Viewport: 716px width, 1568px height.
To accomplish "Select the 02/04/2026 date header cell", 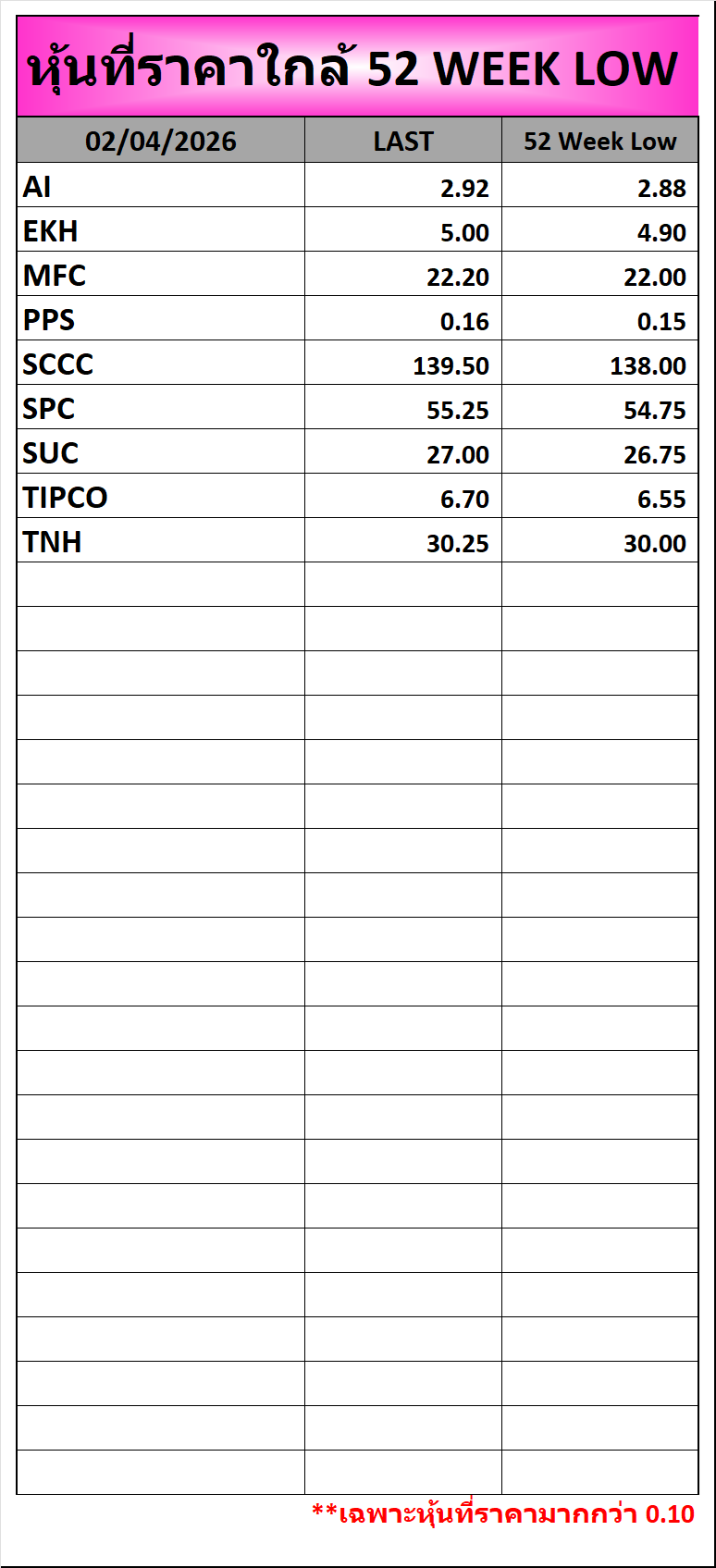I will pos(161,142).
